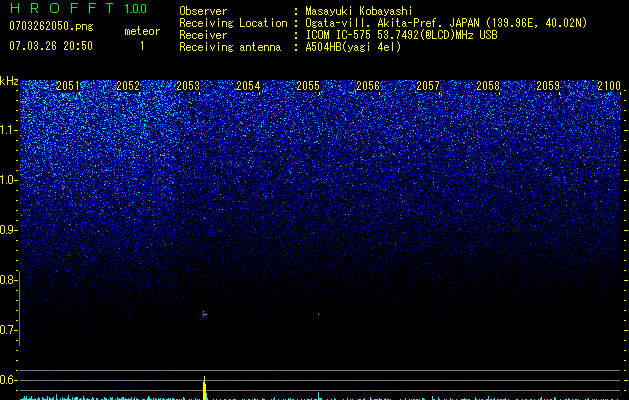Click the meteor count label
The height and width of the screenshot is (400, 629).
(x=142, y=31)
